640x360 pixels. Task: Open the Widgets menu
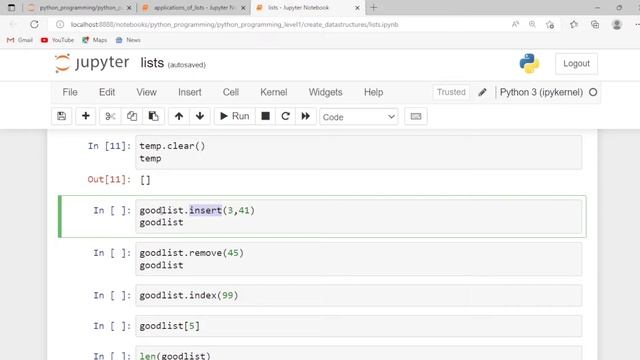pos(325,92)
